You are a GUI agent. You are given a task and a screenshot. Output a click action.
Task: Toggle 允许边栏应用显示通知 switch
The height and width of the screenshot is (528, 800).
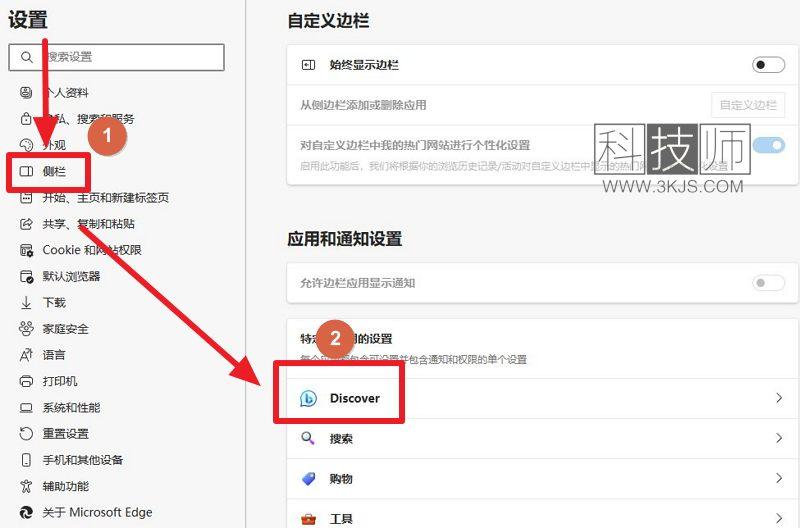click(768, 283)
